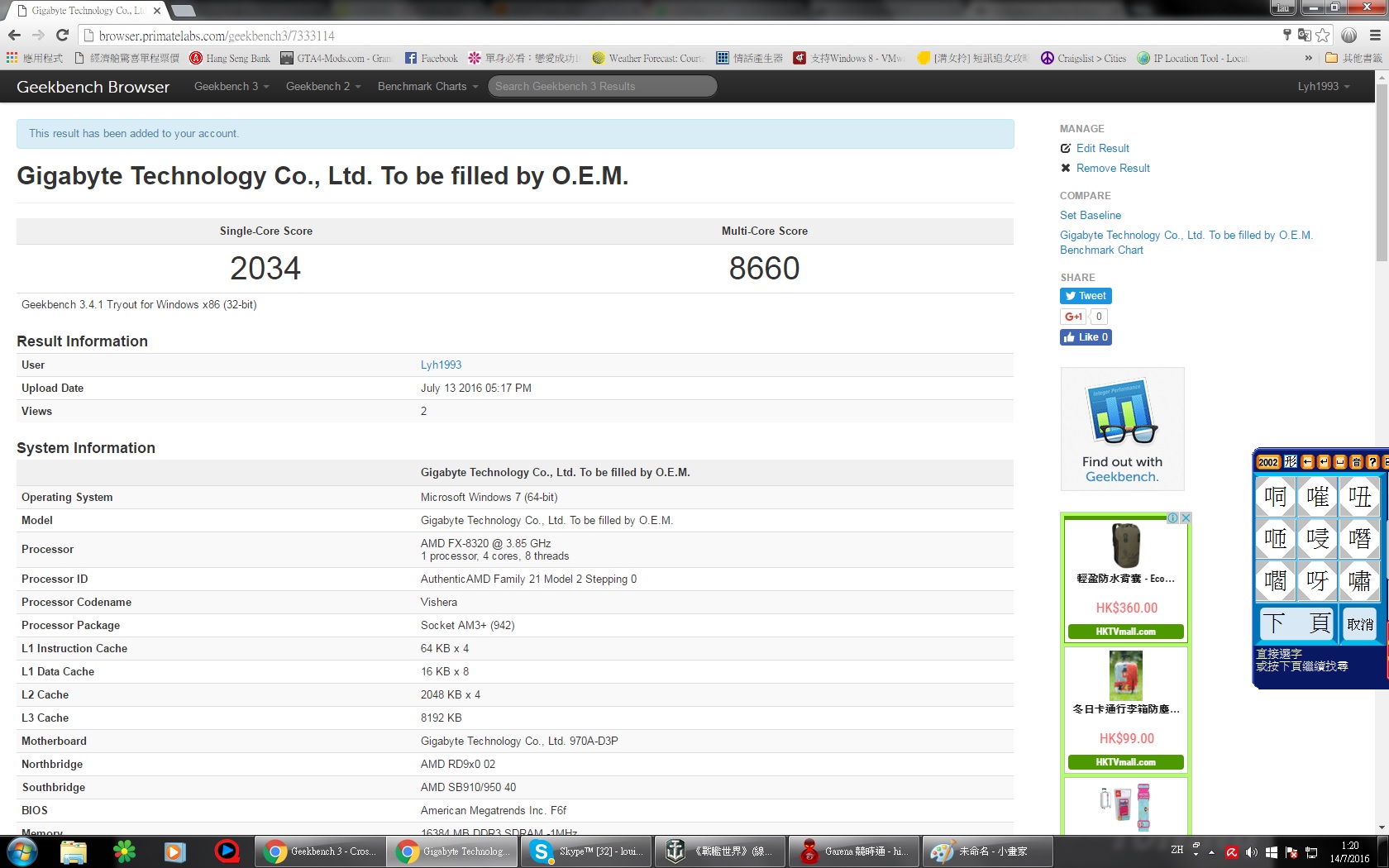Image resolution: width=1389 pixels, height=868 pixels.
Task: Focus the Search Geekbench 3 Results field
Action: click(602, 86)
